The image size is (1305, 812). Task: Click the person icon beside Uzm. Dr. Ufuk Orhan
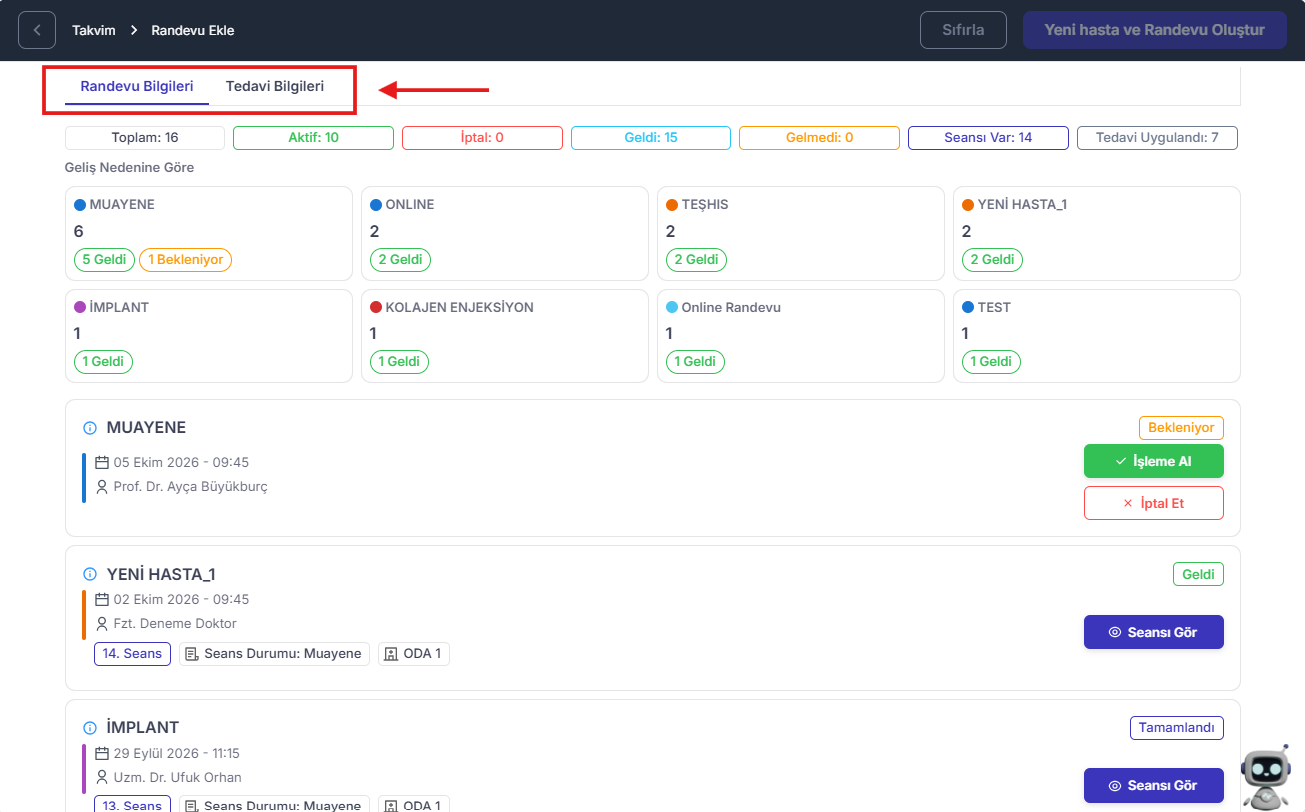click(101, 778)
